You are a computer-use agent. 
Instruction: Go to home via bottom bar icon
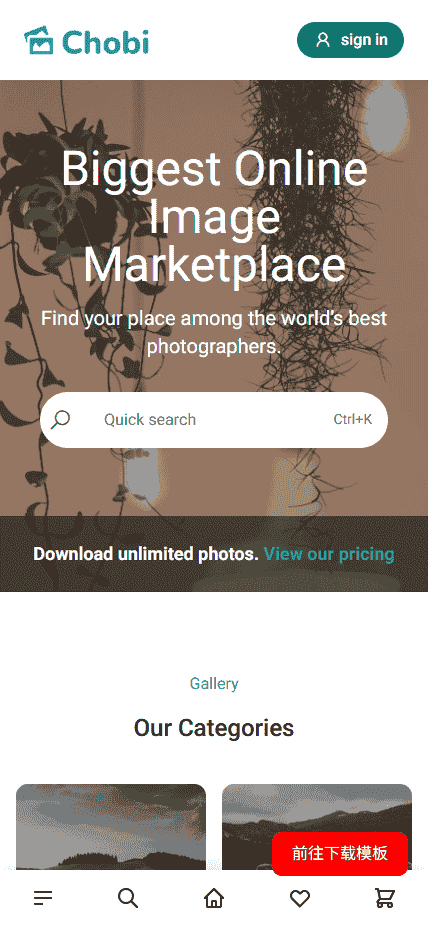[214, 898]
